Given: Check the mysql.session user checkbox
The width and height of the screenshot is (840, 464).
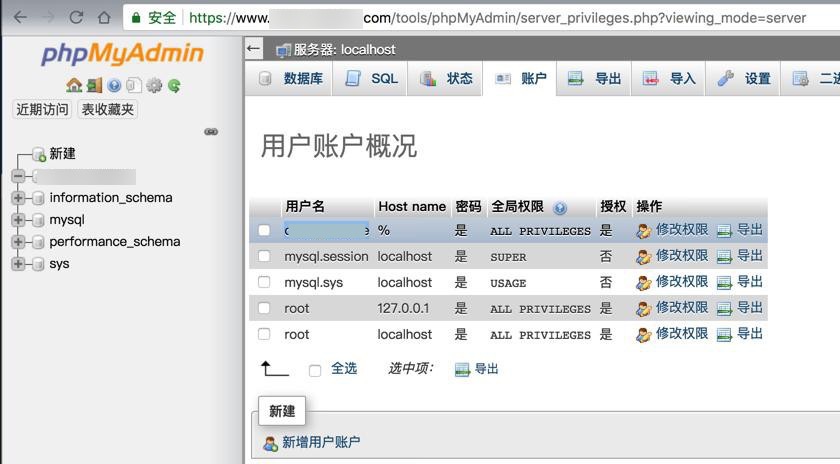Looking at the screenshot, I should (x=264, y=256).
